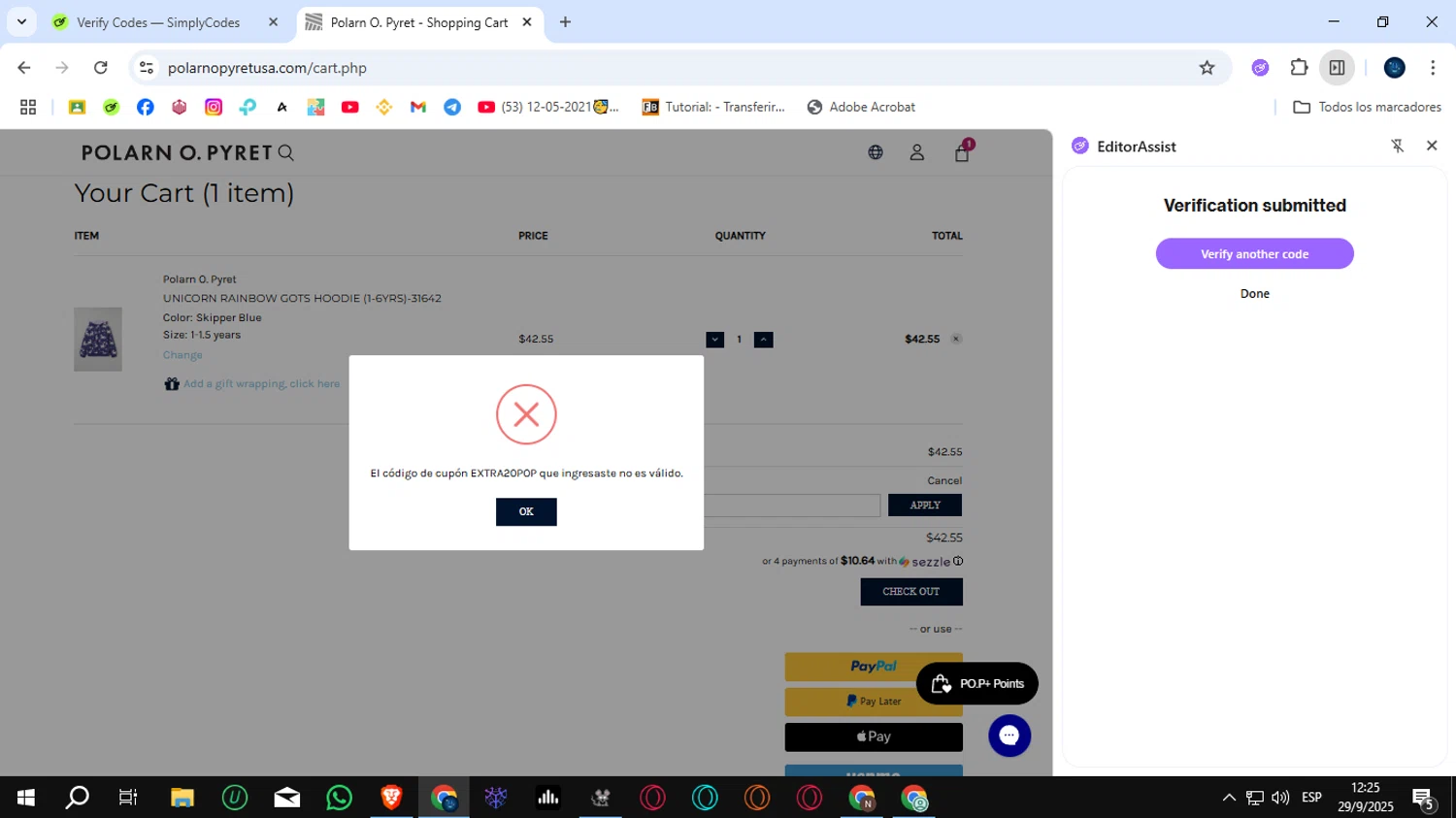Open the Chrome profile avatar
The image size is (1456, 818).
click(1395, 68)
